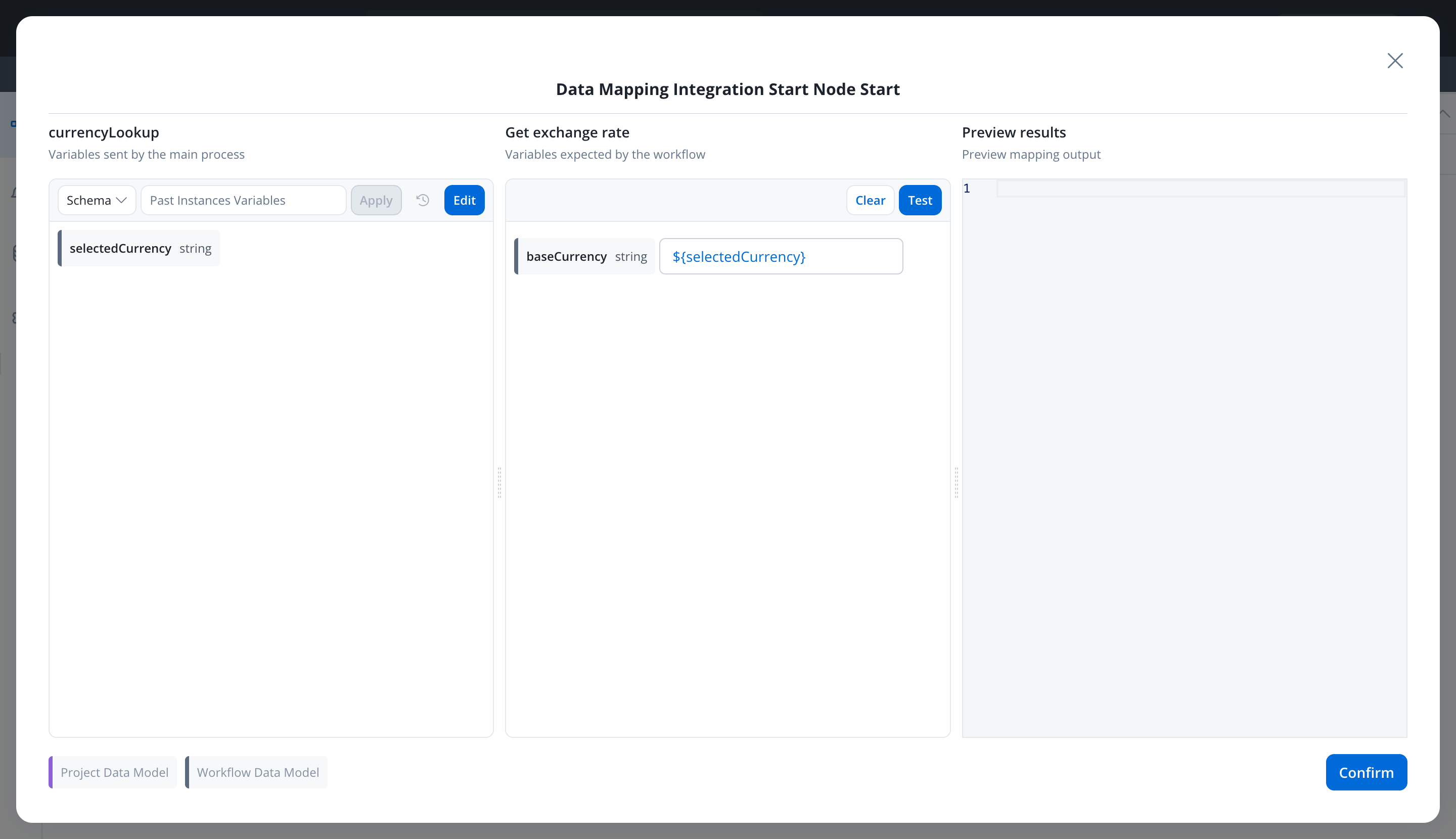
Task: Grab the splitter before Preview results panel
Action: pyautogui.click(x=956, y=482)
